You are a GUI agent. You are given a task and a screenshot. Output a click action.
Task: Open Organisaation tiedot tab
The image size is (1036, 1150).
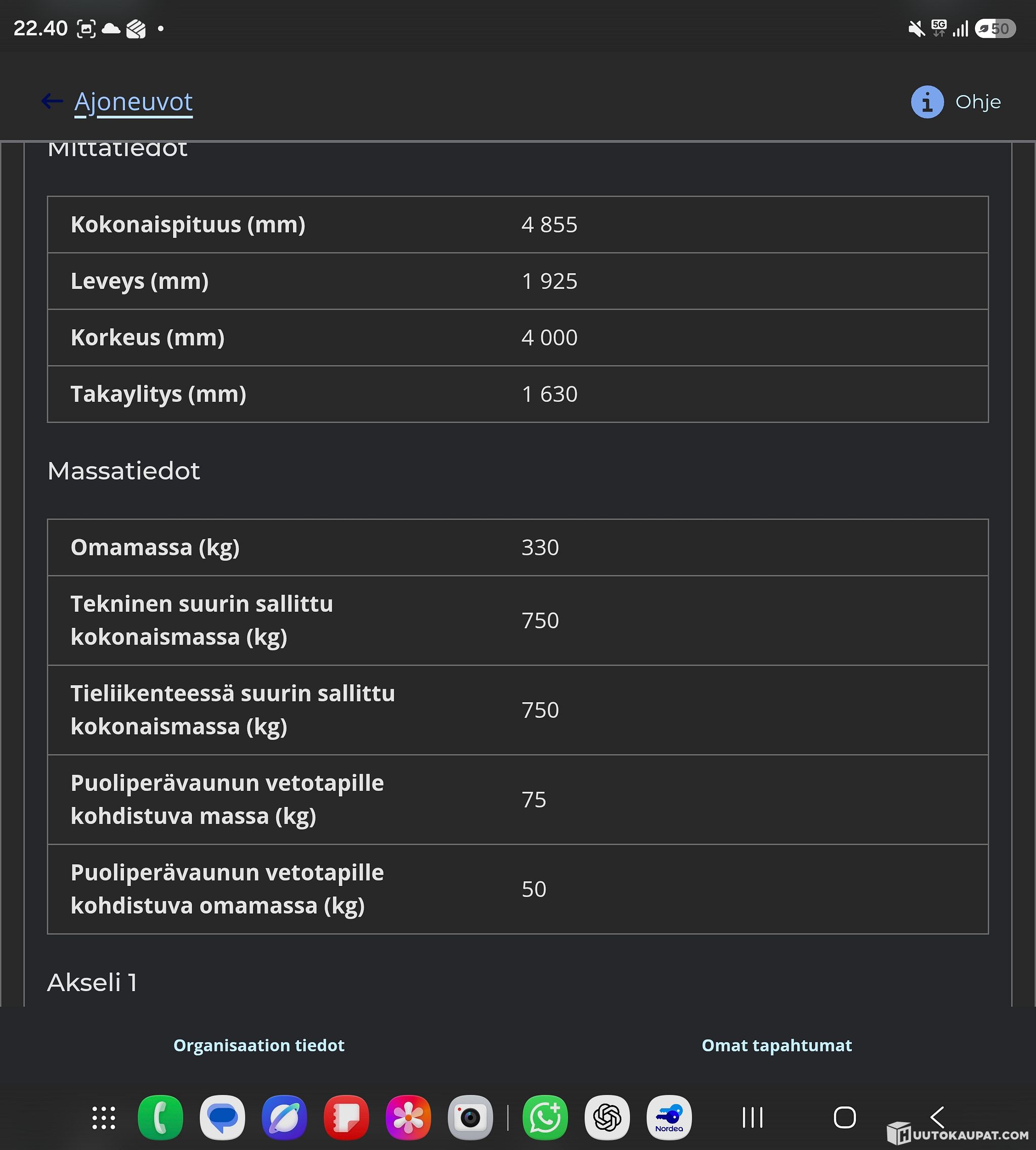[x=259, y=1045]
